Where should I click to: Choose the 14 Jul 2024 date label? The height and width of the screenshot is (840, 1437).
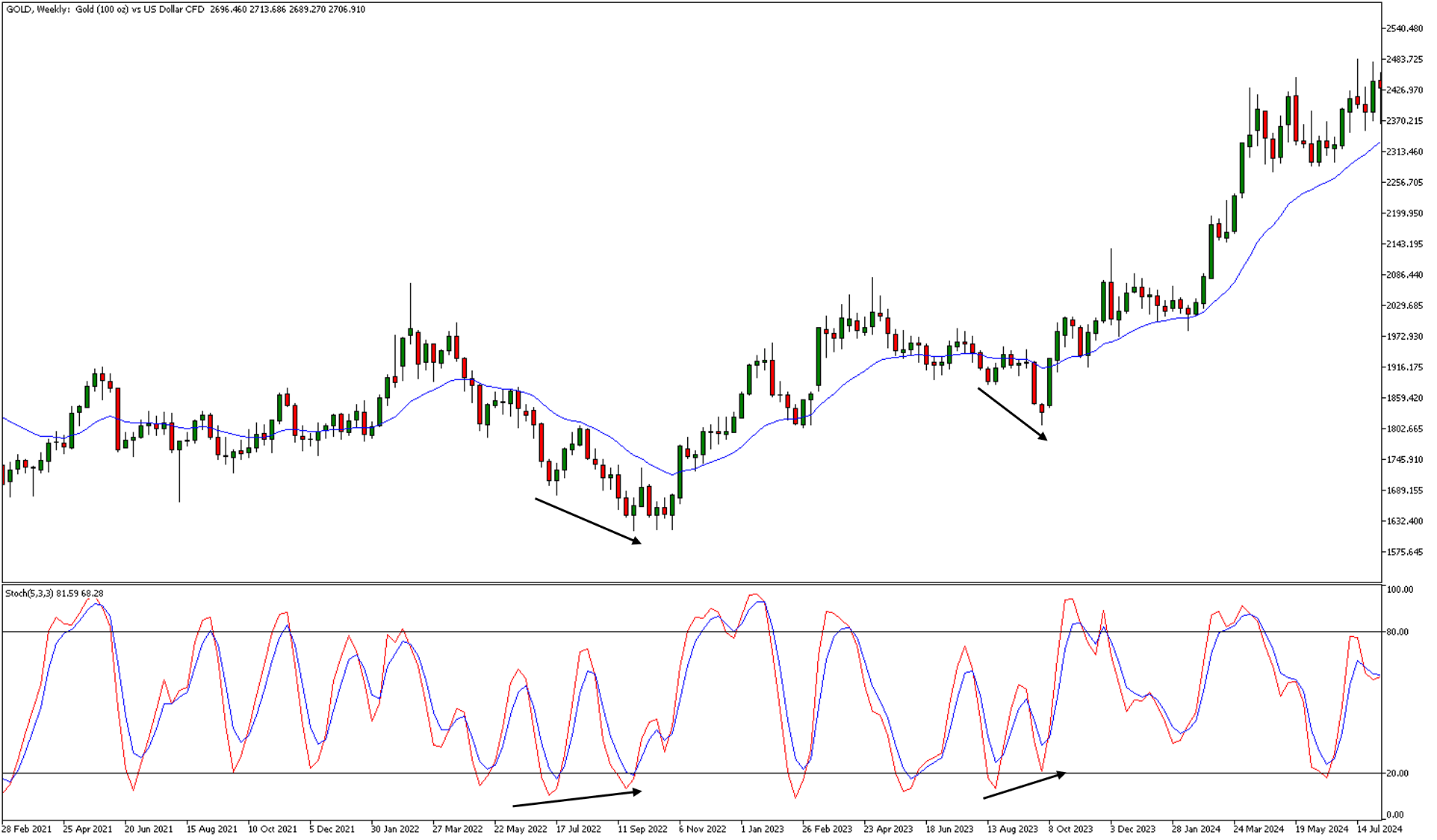(x=1380, y=829)
